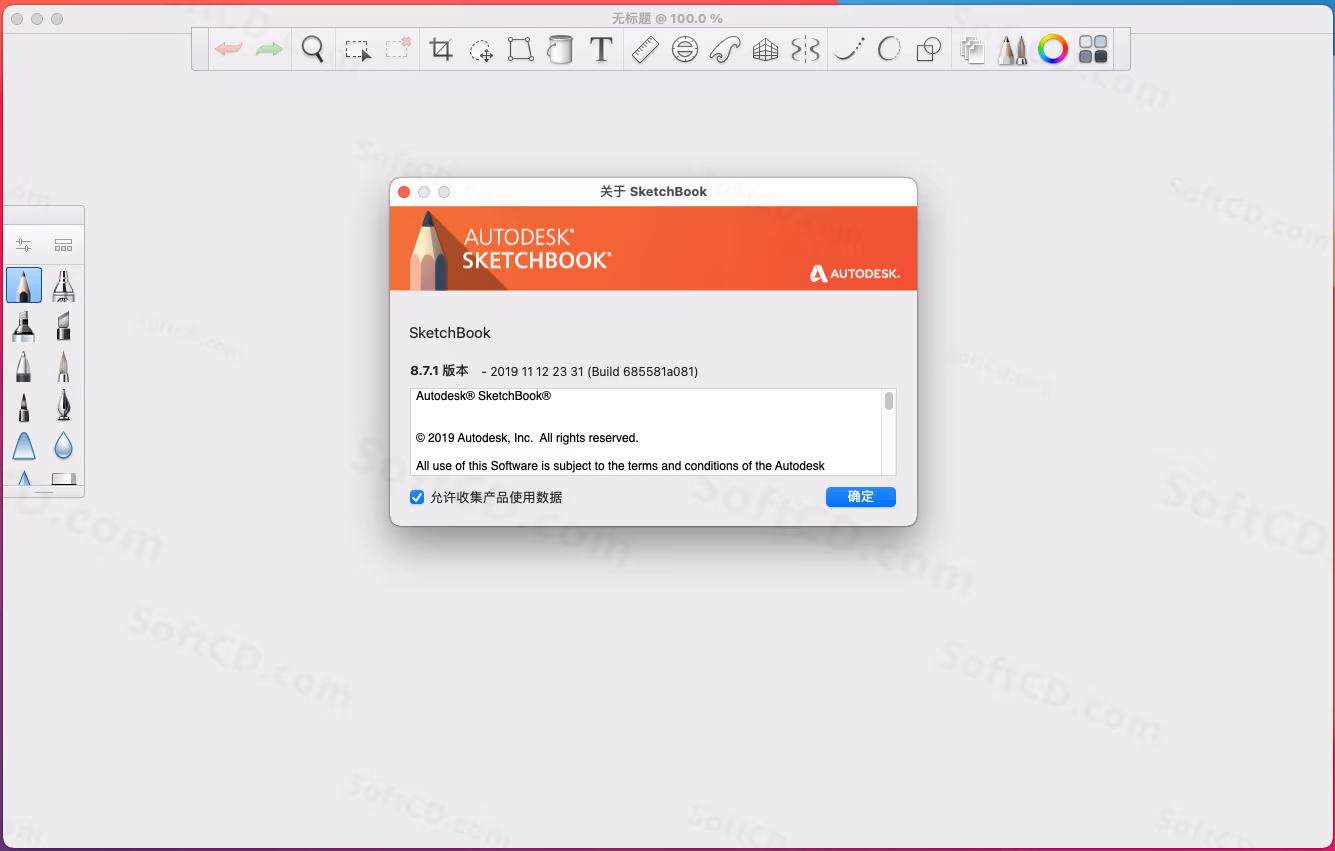Click 'Autodesk® SketchBook®' line in license box
Screen dimensions: 1335x851
click(x=484, y=396)
